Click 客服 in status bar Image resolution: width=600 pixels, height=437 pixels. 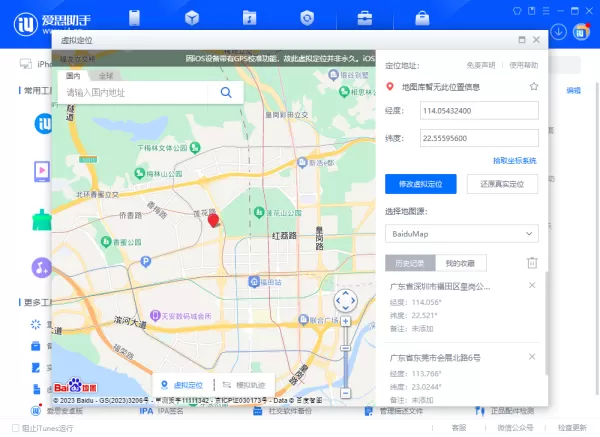(459, 428)
